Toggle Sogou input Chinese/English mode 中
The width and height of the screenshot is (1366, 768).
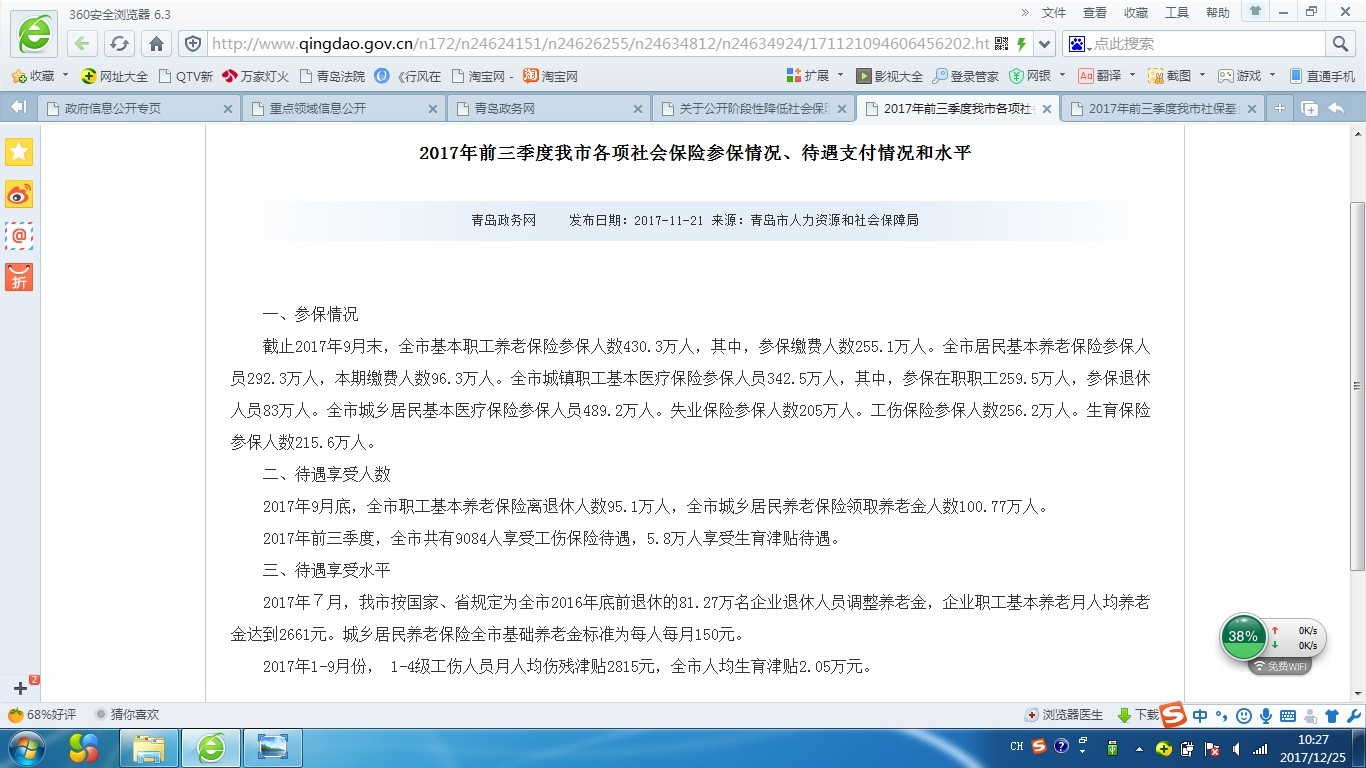[x=1200, y=715]
